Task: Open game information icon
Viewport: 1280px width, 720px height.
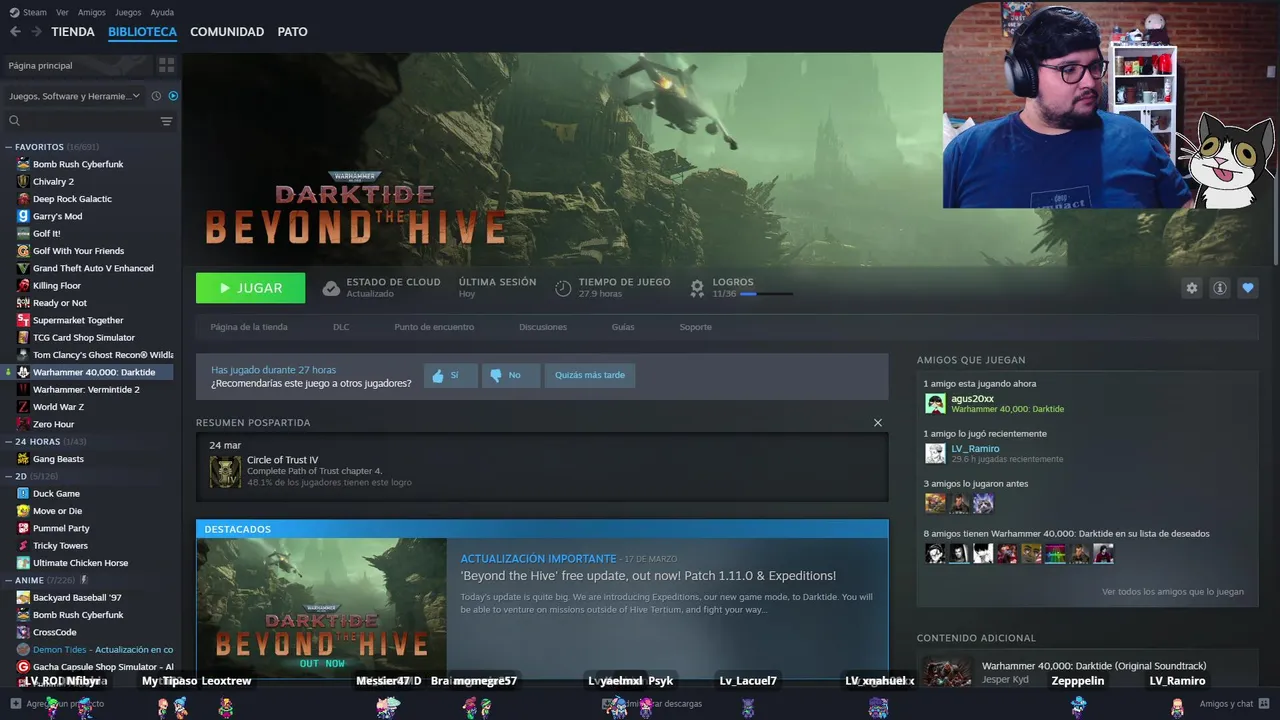Action: [x=1219, y=288]
